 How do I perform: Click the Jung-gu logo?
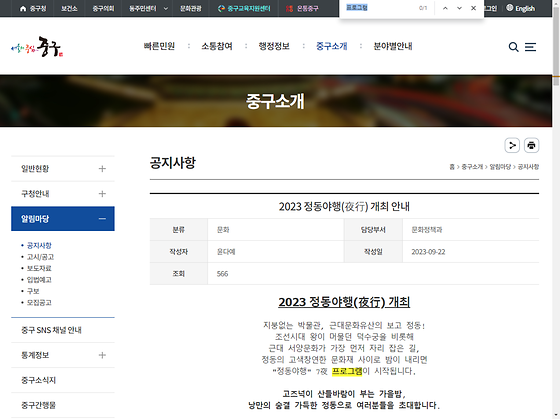[37, 47]
